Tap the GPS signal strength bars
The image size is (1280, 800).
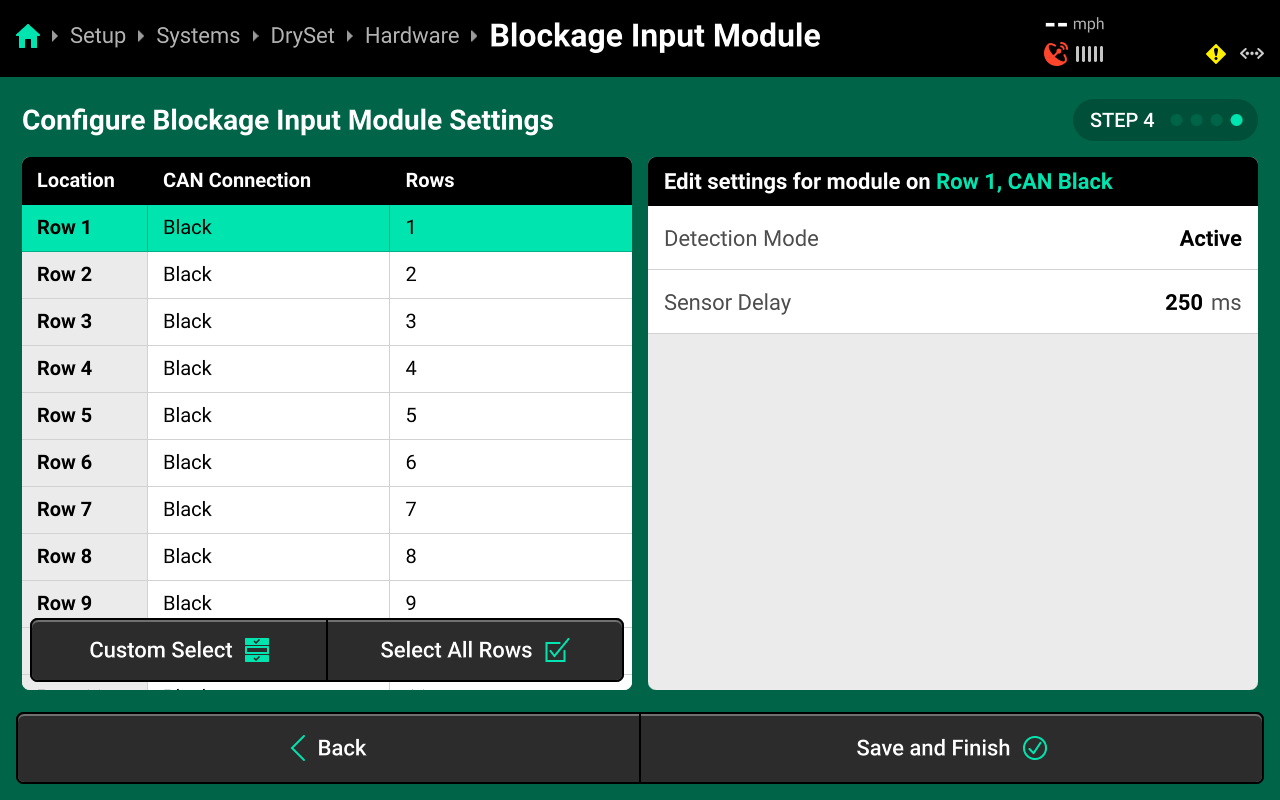click(x=1090, y=54)
